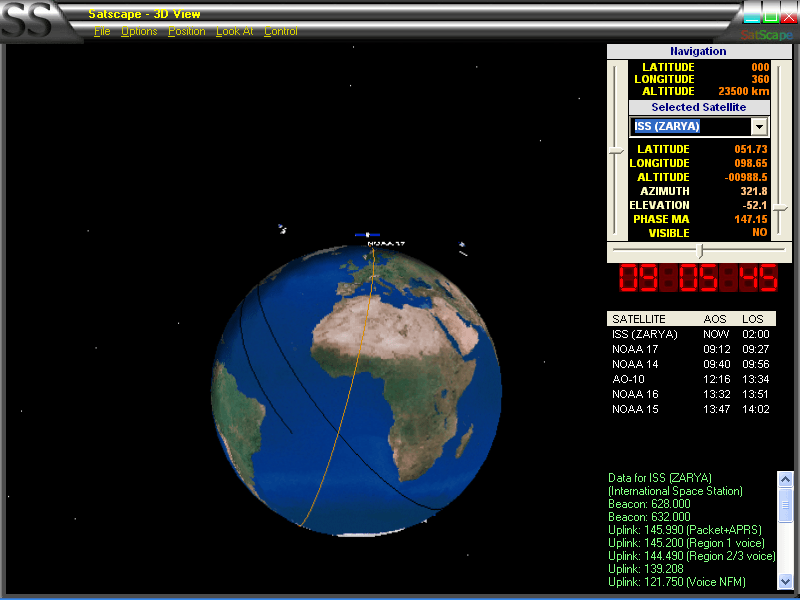The width and height of the screenshot is (800, 600).
Task: Click the AOS value NOW for ISS
Action: click(x=716, y=334)
